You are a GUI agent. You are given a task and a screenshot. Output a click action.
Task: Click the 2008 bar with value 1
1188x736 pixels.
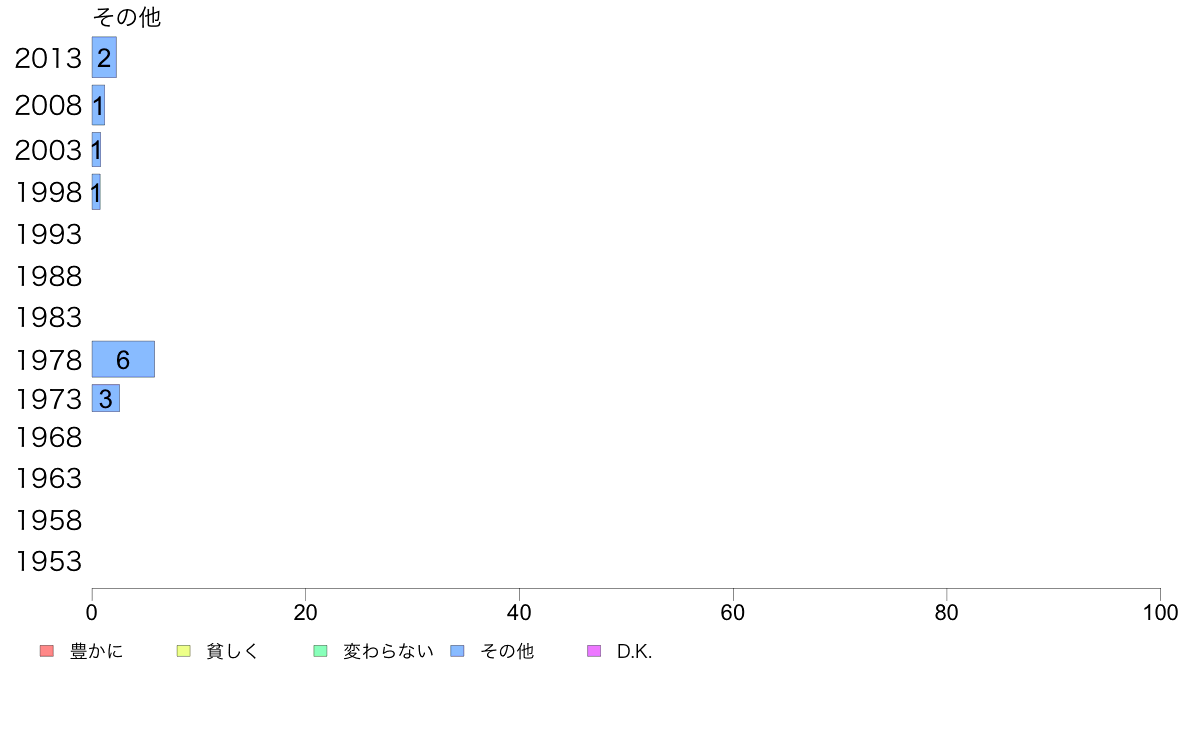click(x=98, y=105)
